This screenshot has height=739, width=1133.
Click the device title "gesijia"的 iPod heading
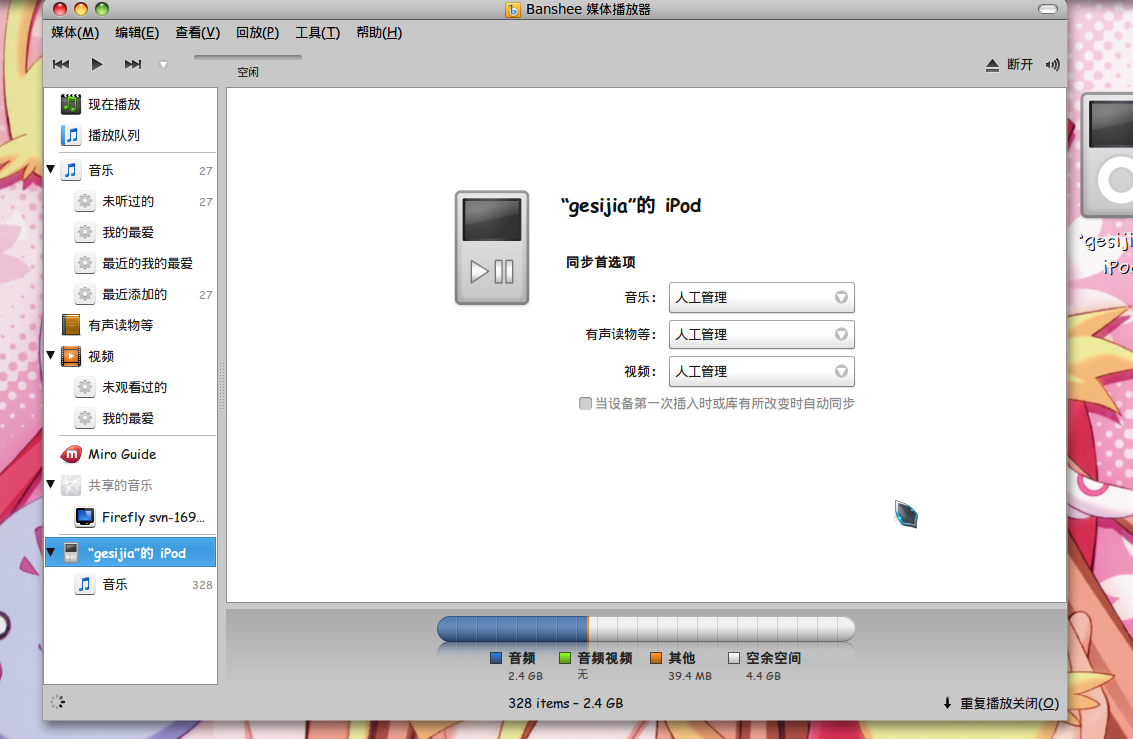(x=631, y=206)
